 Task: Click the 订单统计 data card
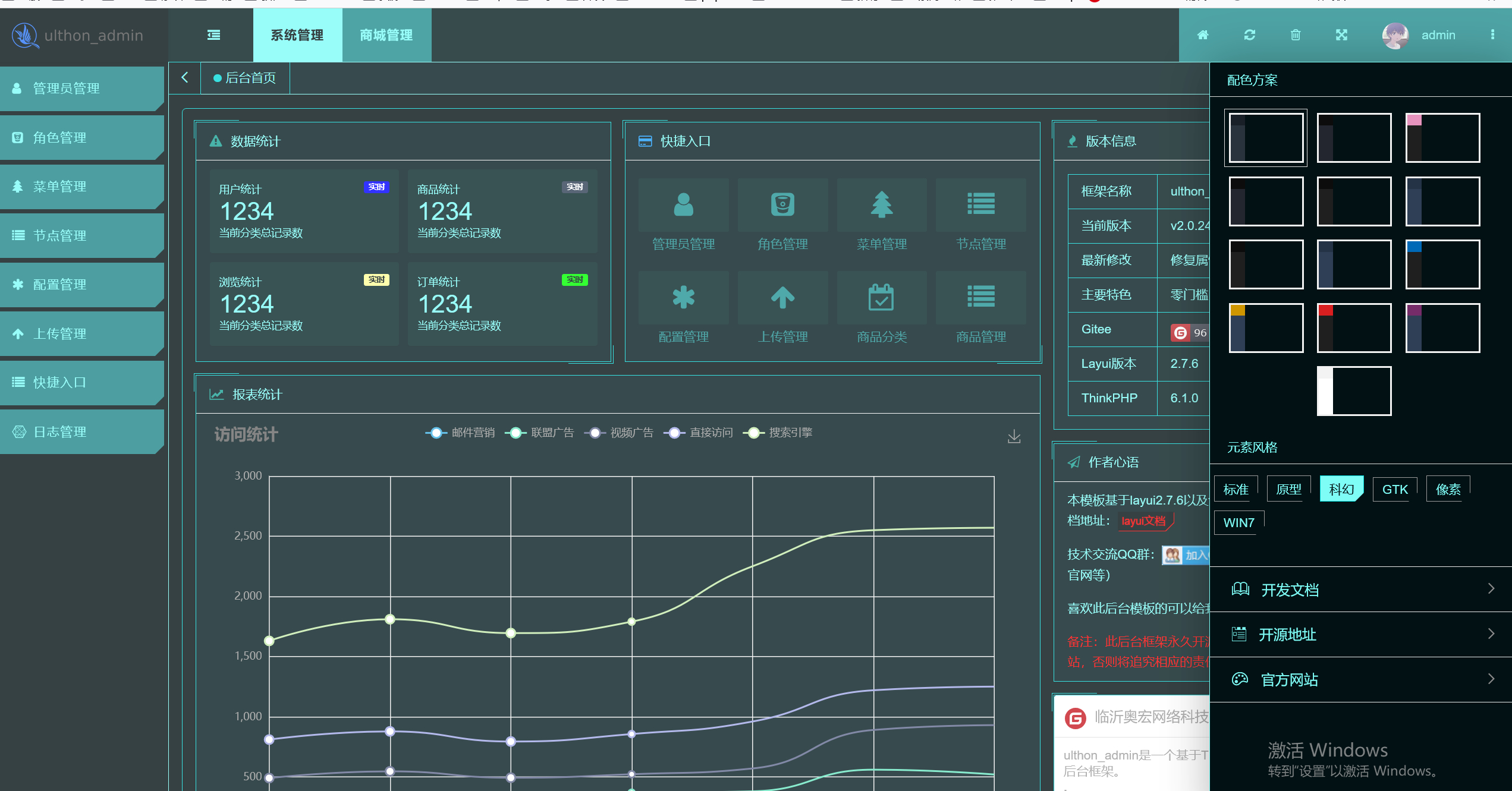[x=502, y=304]
